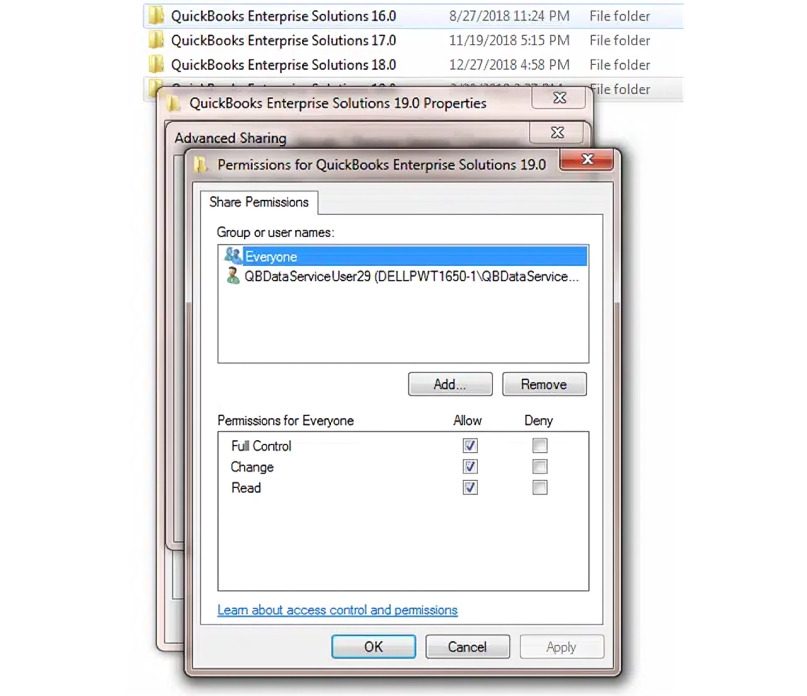Select the QuickBooks Enterprise Solutions 16.0 folder name
Image resolution: width=807 pixels, height=696 pixels.
pyautogui.click(x=284, y=16)
